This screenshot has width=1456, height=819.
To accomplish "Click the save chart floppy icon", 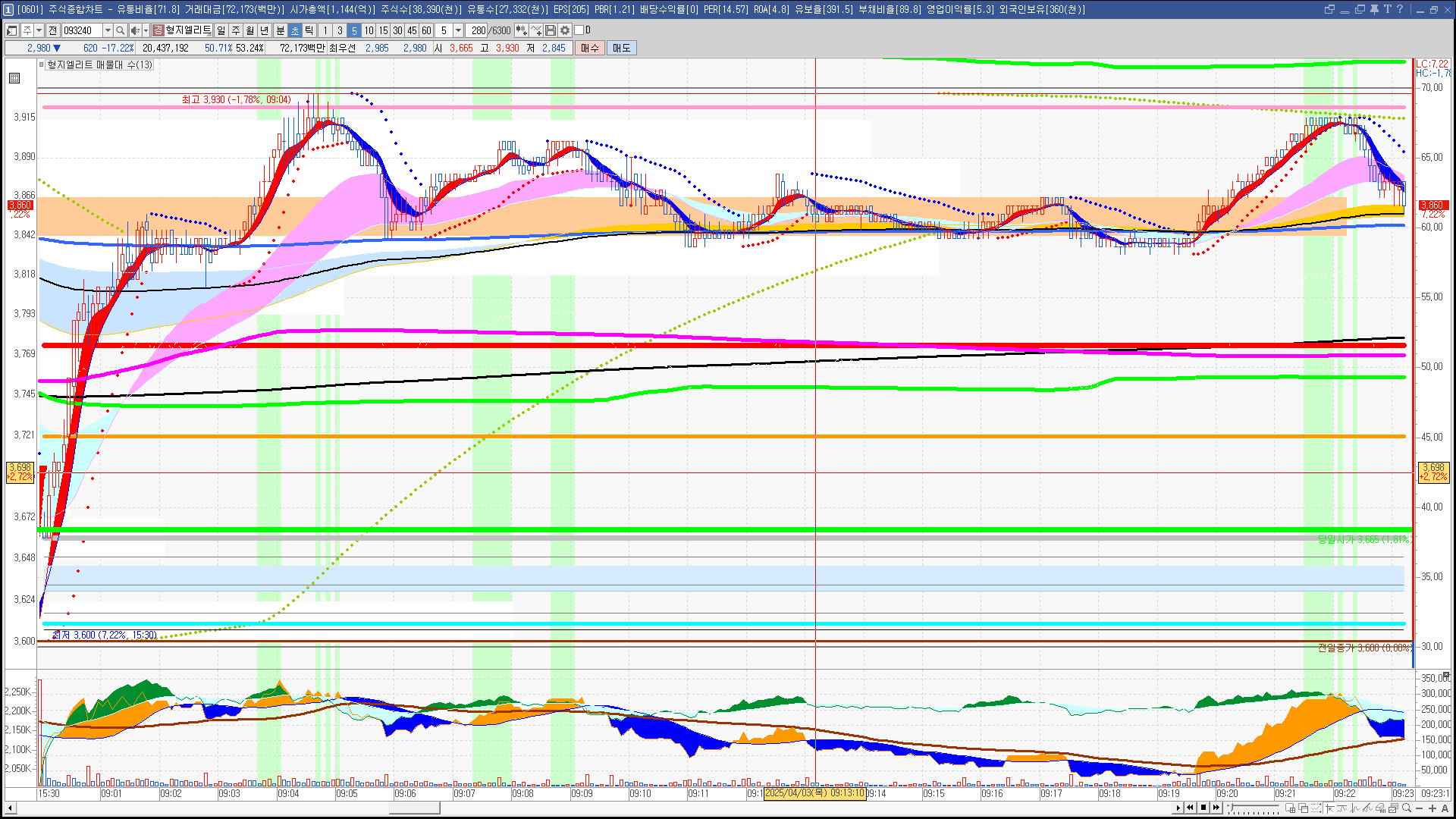I will click(551, 30).
